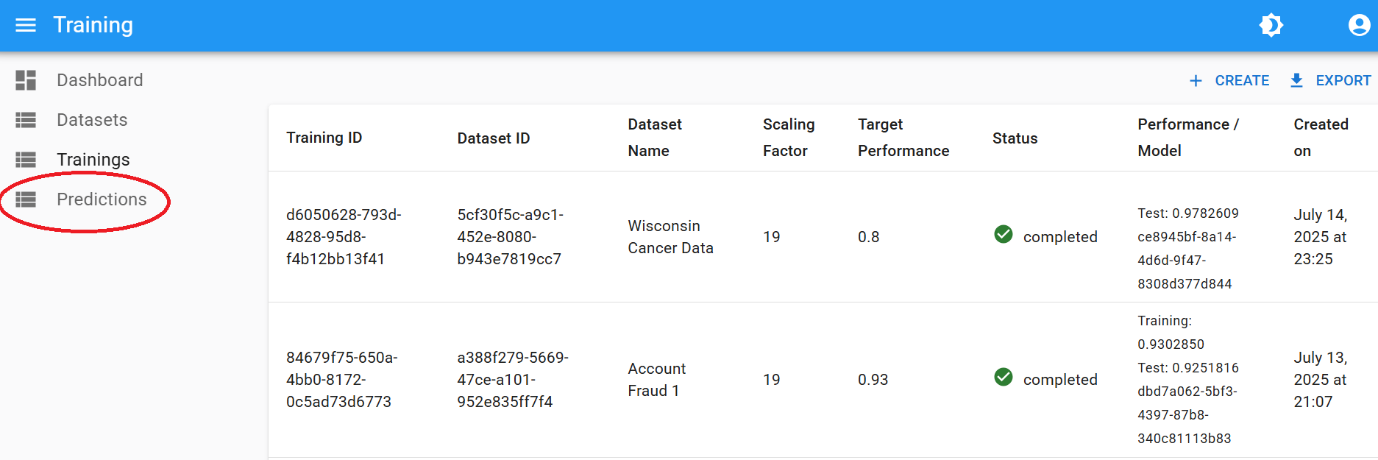
Task: Select the Predictions menu item
Action: click(x=101, y=200)
